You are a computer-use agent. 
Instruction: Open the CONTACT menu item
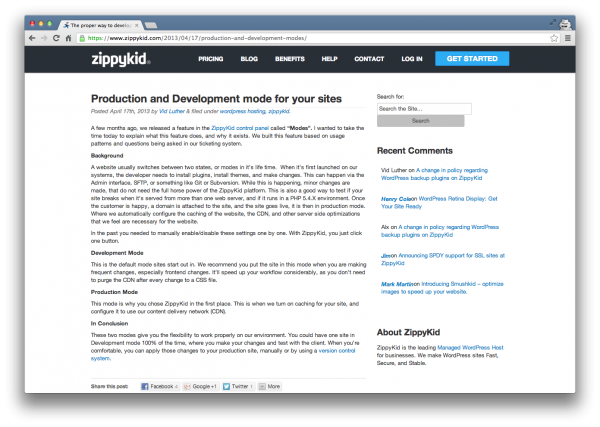coord(369,59)
